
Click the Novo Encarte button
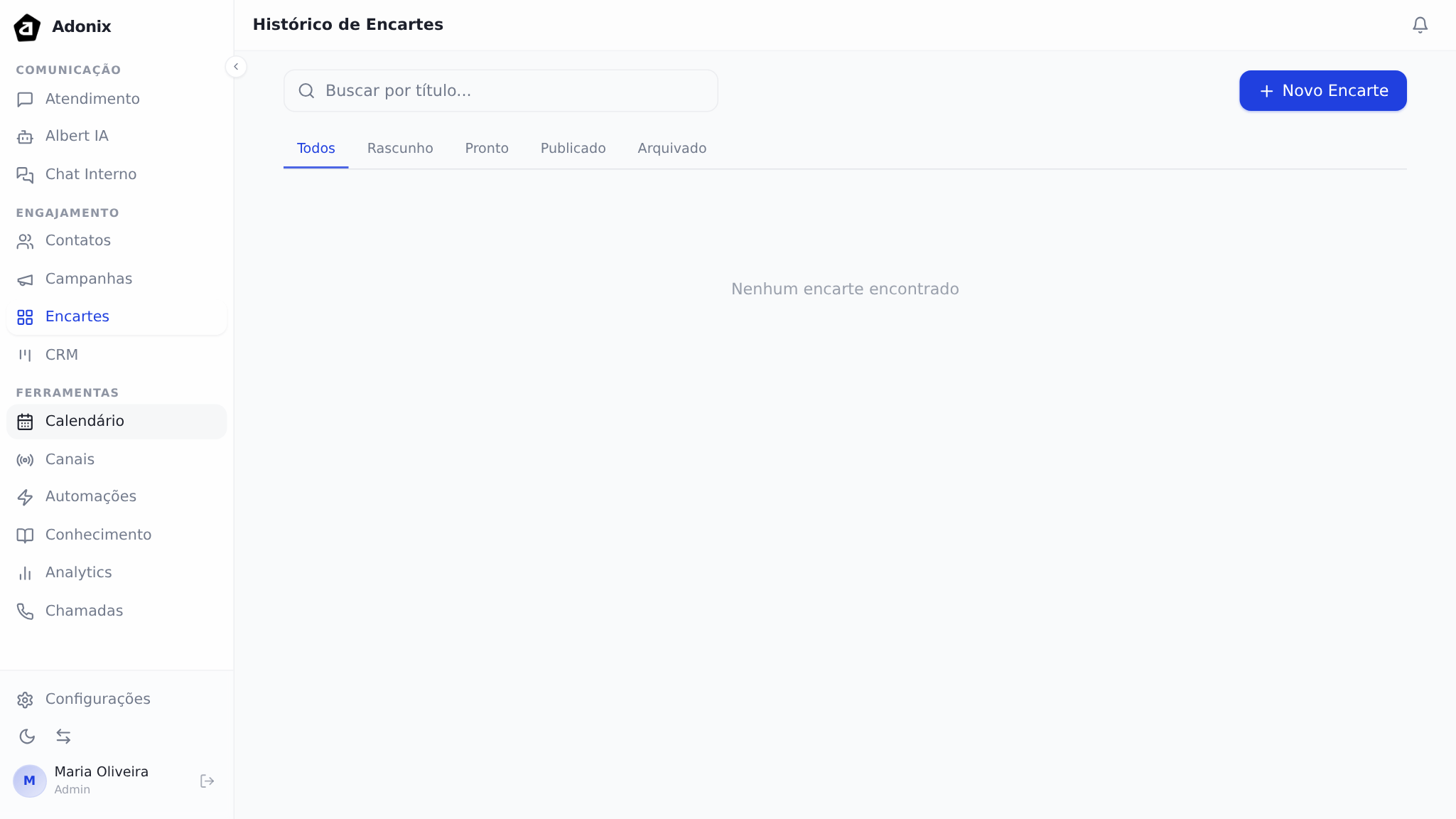tap(1322, 91)
